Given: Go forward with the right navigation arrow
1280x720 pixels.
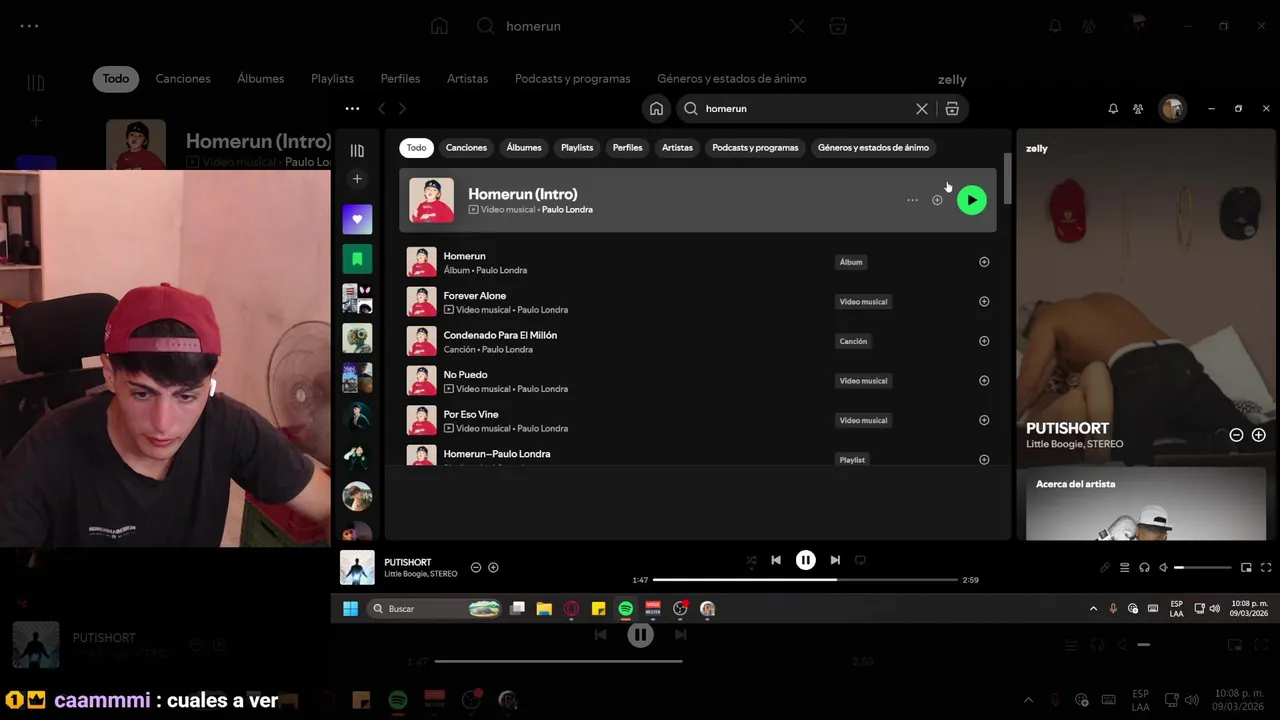Looking at the screenshot, I should coord(402,108).
